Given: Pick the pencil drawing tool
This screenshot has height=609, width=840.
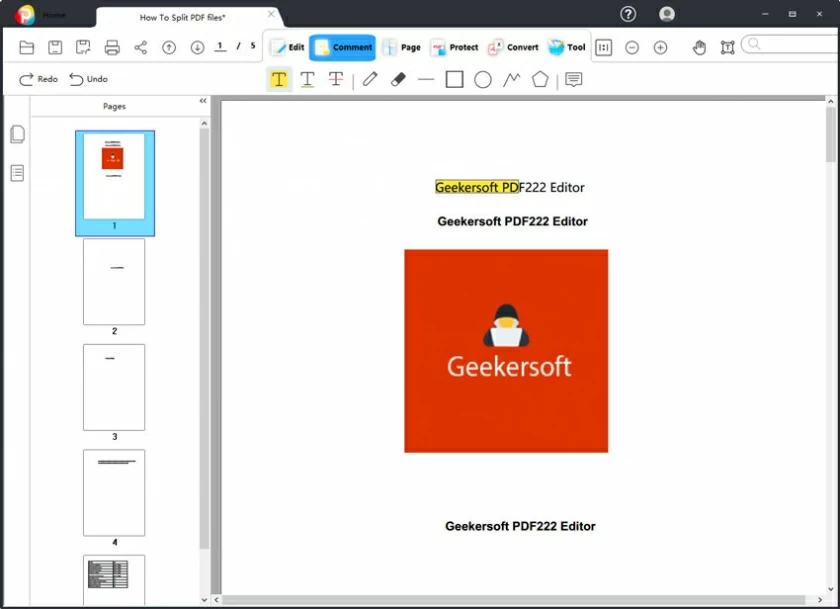Looking at the screenshot, I should coord(369,79).
